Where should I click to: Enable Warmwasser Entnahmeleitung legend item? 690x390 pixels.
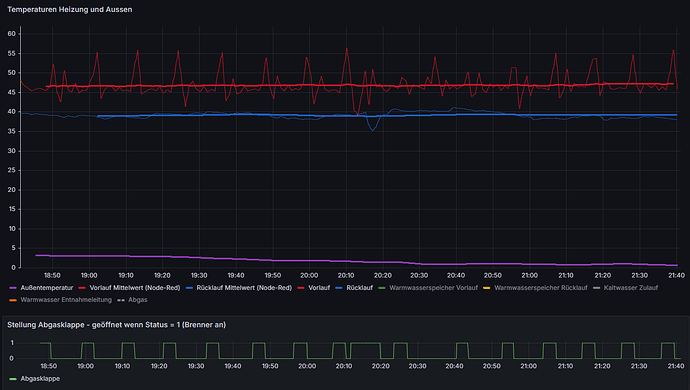coord(66,300)
